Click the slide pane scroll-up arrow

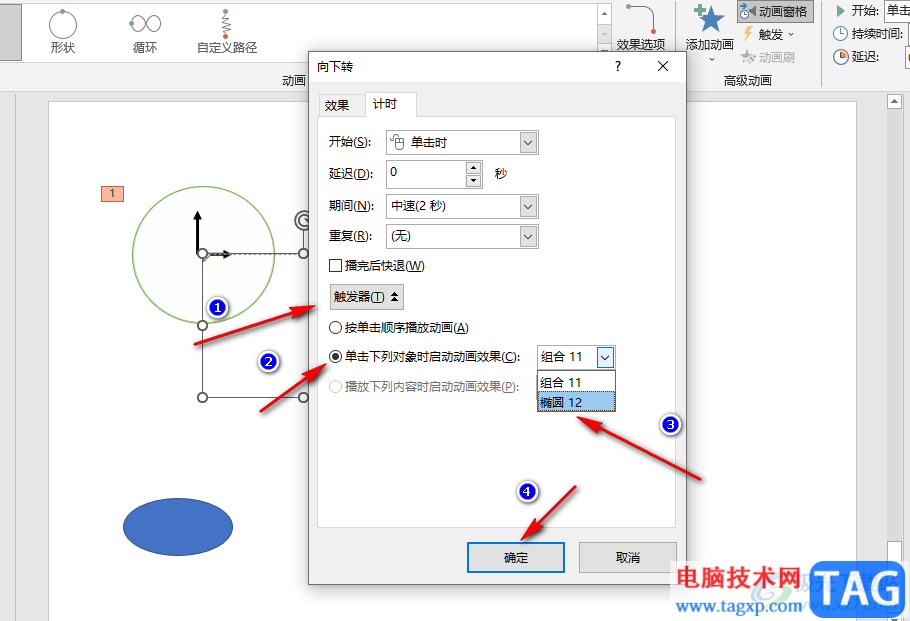(894, 102)
